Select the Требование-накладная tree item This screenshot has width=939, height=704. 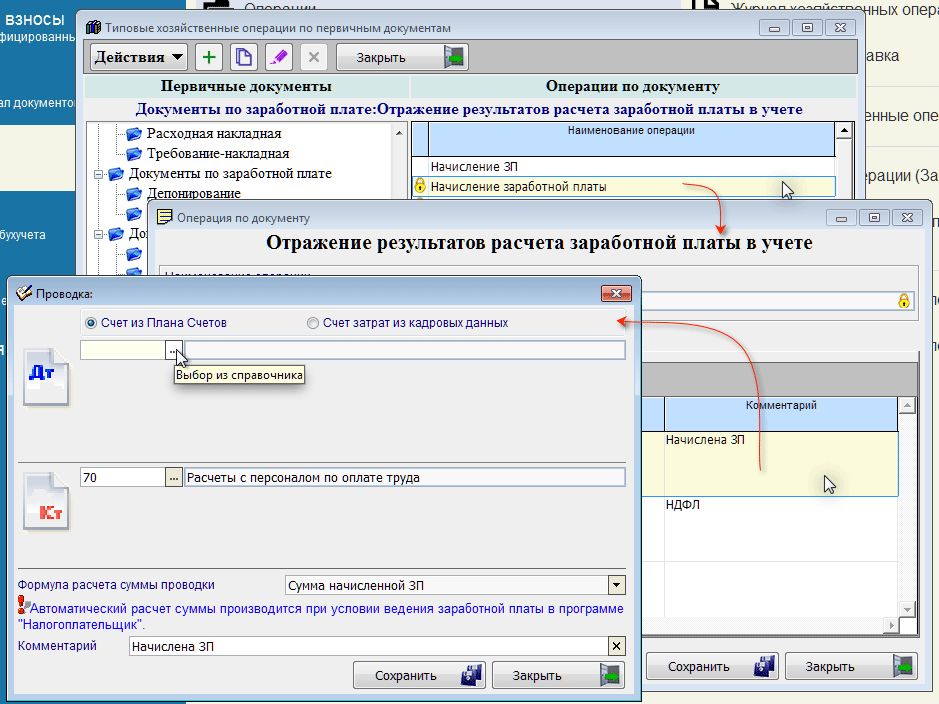click(218, 154)
